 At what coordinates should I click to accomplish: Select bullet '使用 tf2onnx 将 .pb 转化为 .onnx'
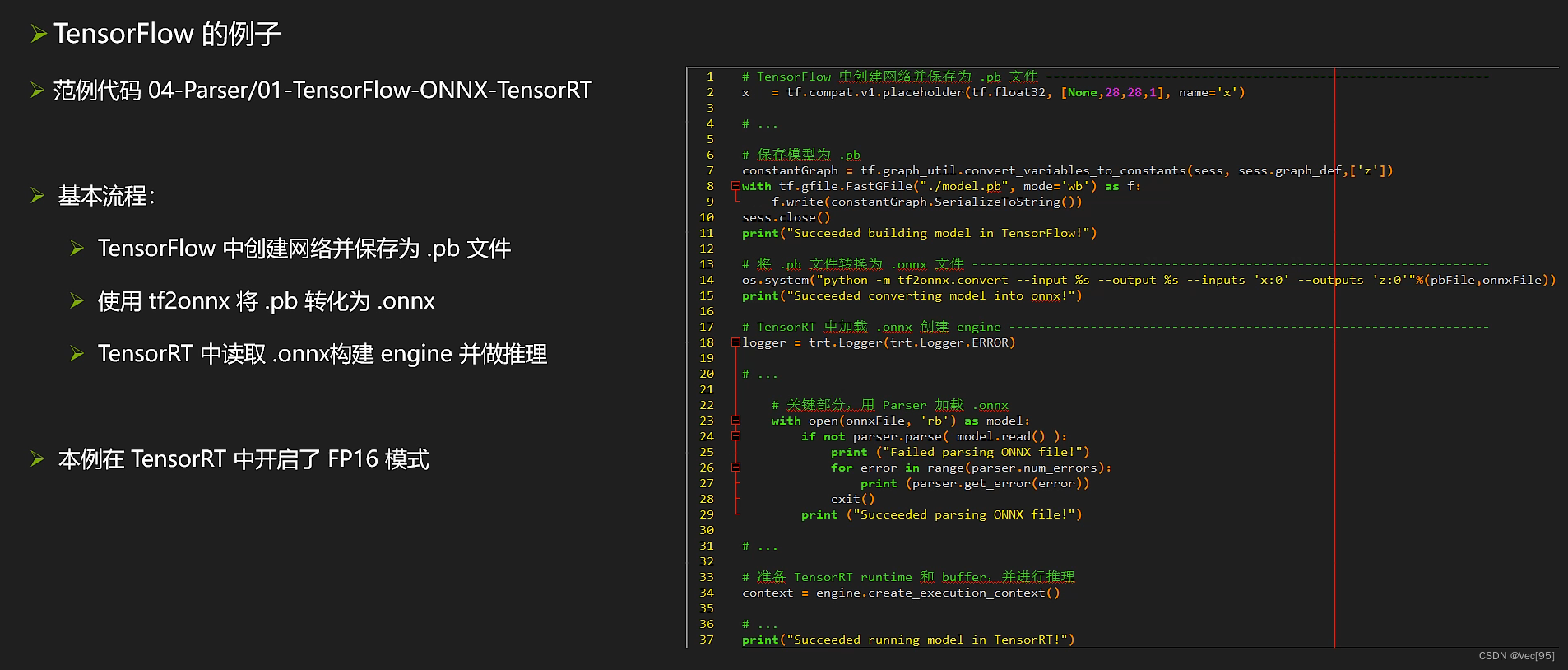(x=266, y=301)
